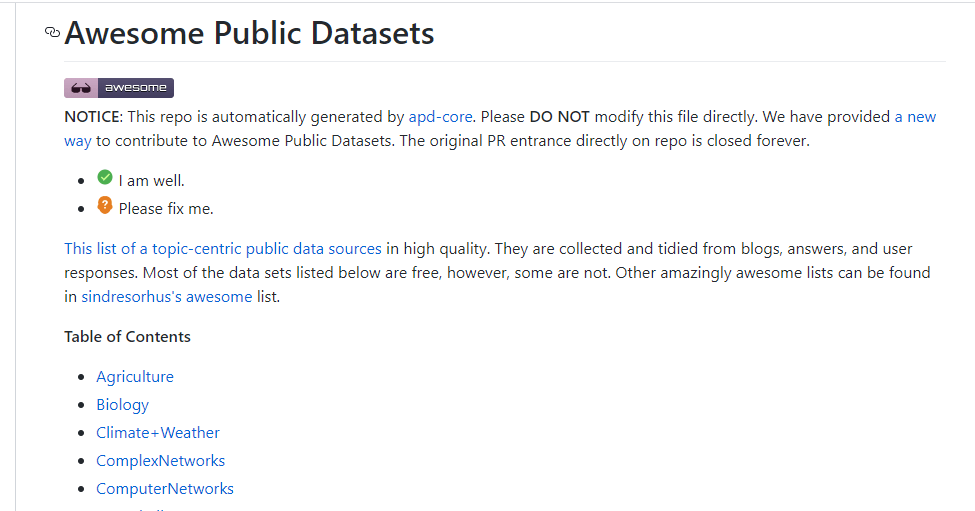This screenshot has height=511, width=975.
Task: Jump to the Biology section
Action: pos(122,404)
